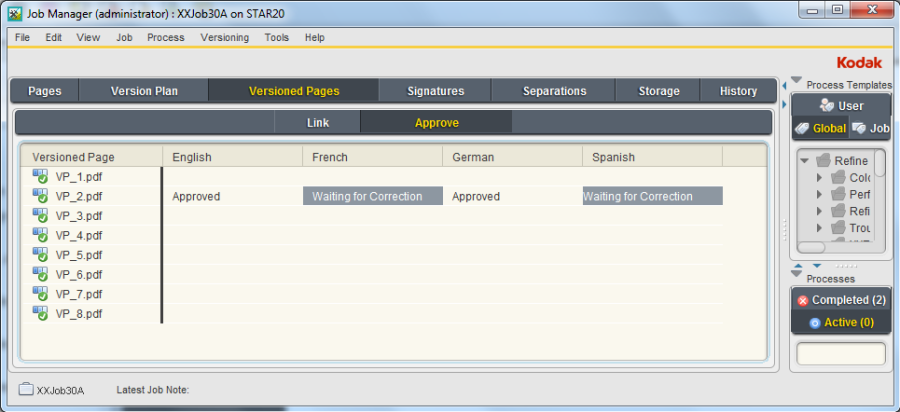Screen dimensions: 900x412
Task: Select the Versioned Pages tab
Action: [x=294, y=91]
